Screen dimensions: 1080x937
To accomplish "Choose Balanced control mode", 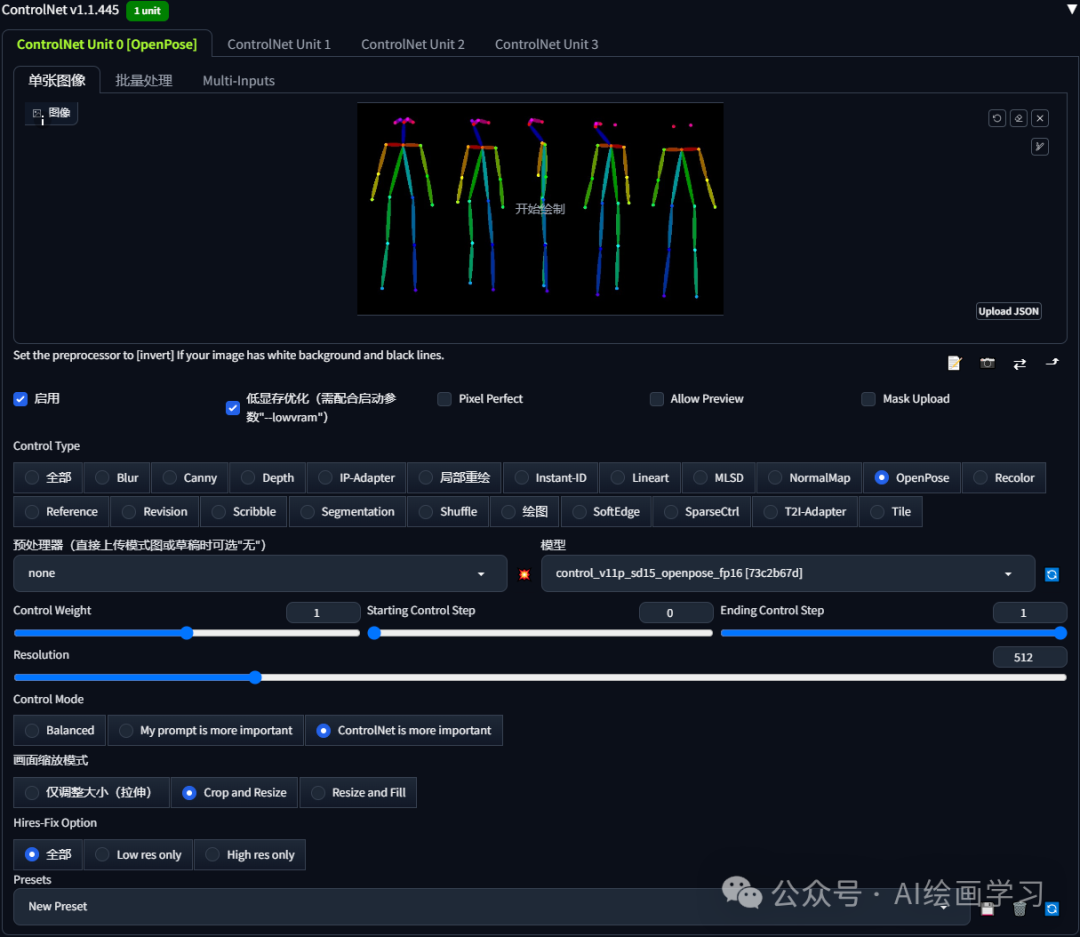I will pyautogui.click(x=59, y=730).
